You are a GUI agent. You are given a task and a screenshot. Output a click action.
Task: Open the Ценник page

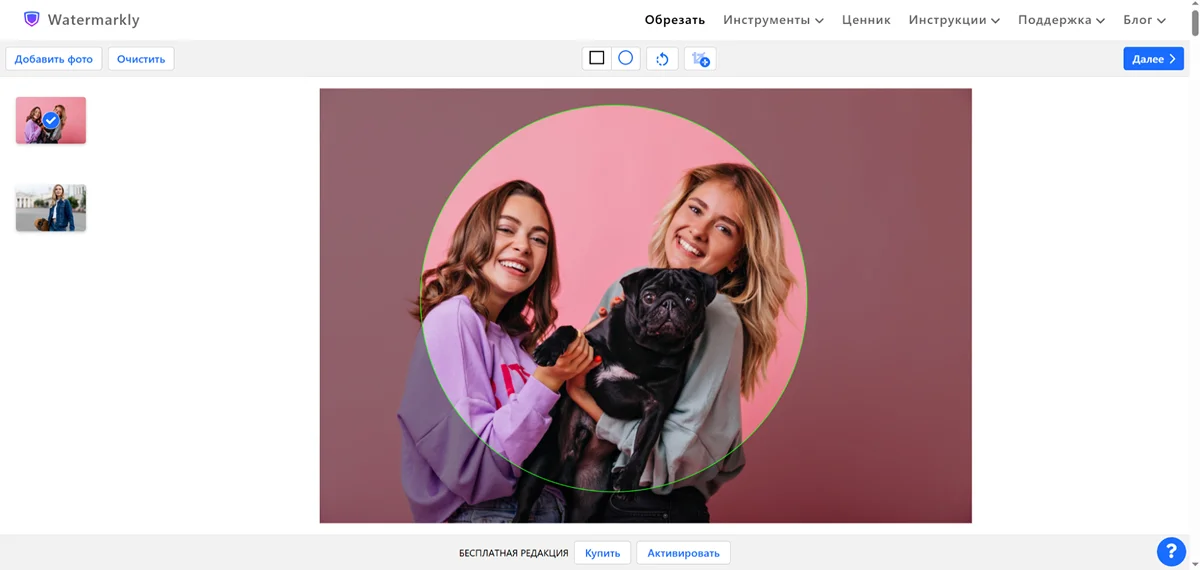click(866, 20)
